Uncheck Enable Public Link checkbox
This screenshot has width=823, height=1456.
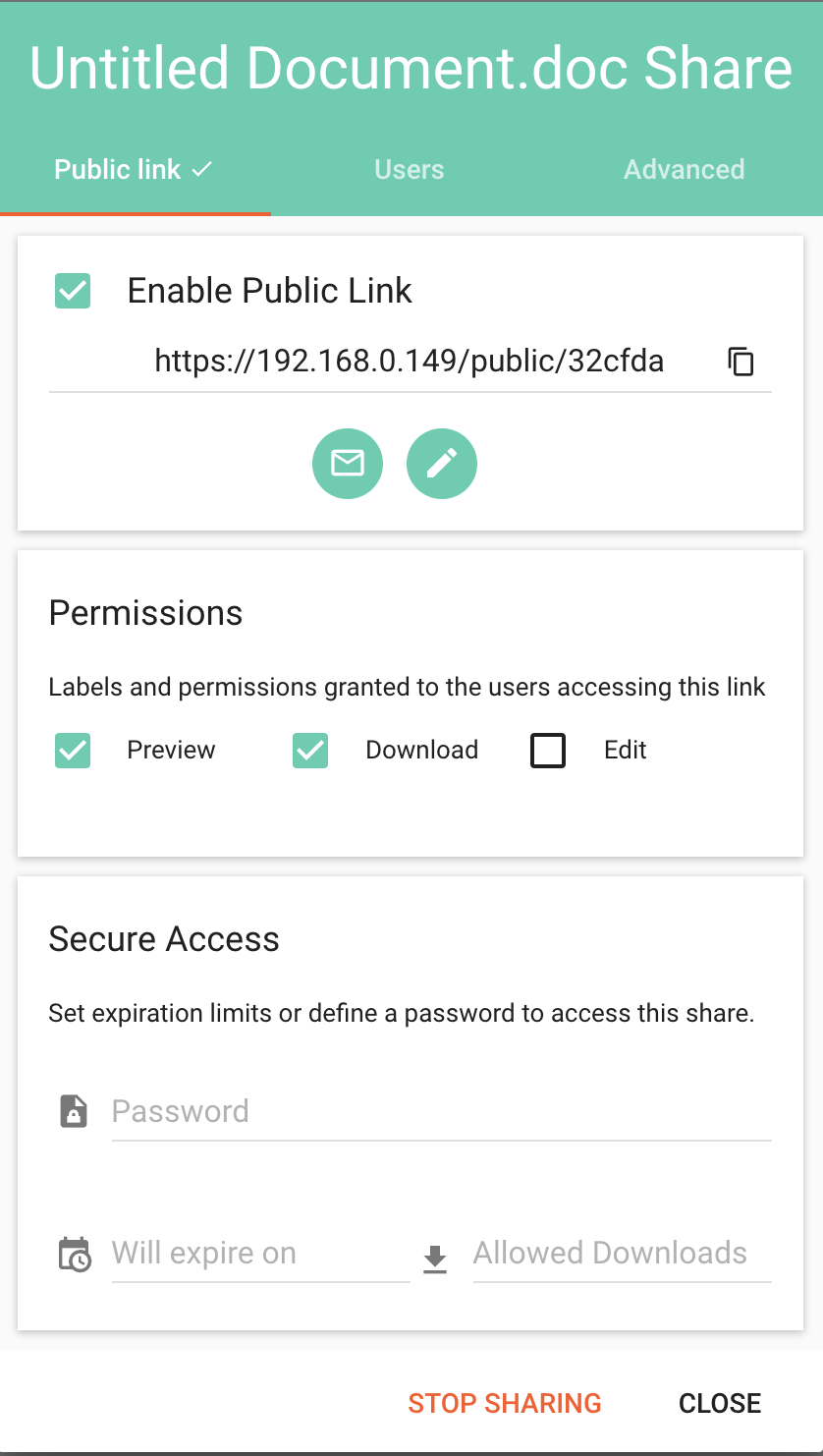tap(73, 291)
